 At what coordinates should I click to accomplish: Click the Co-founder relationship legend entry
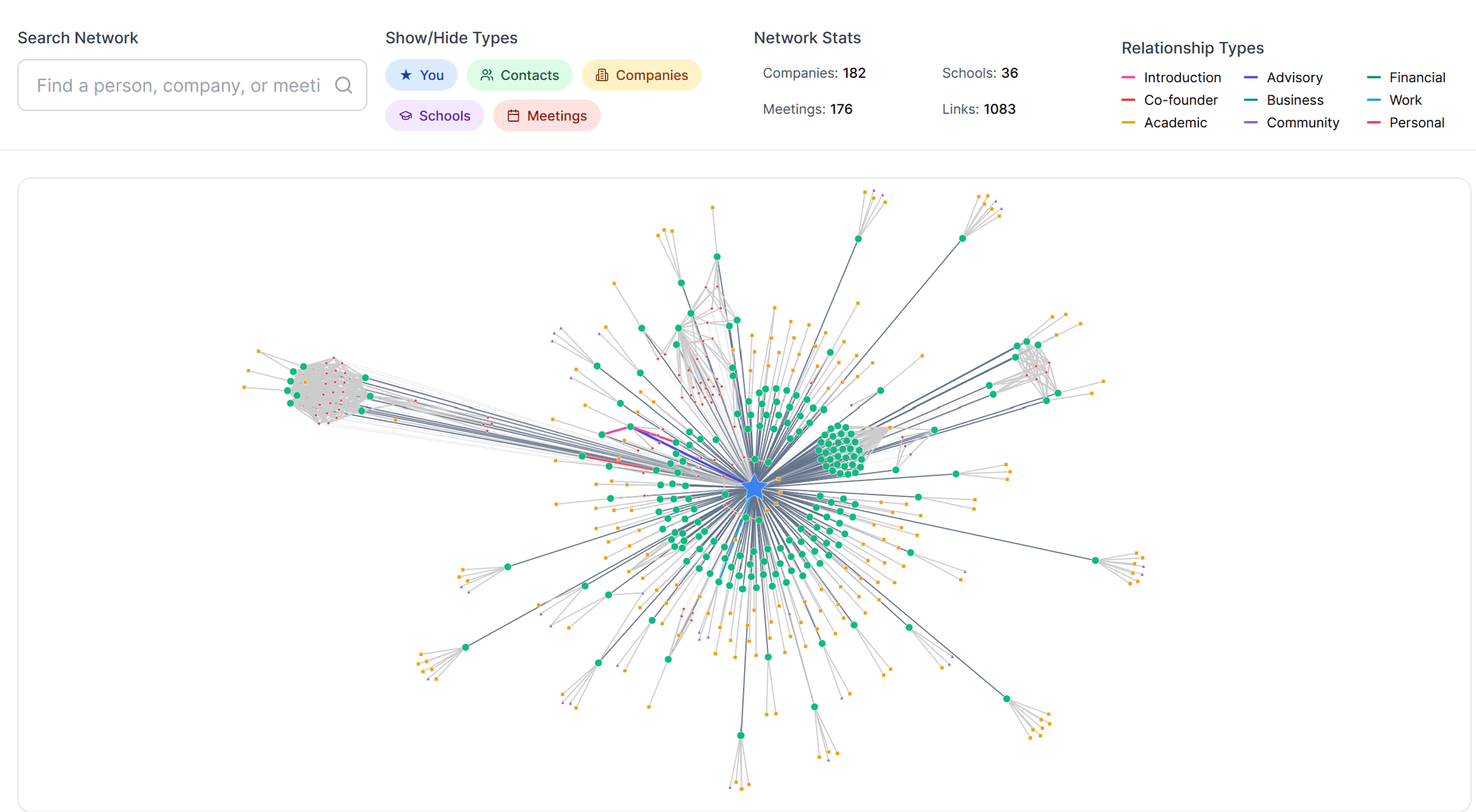pos(1170,99)
